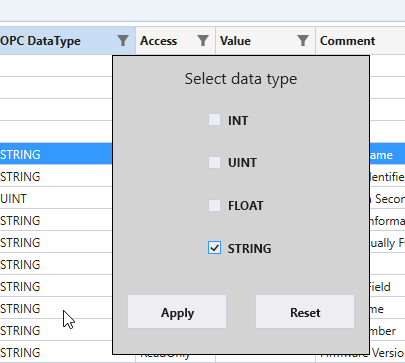Apply the data type filter
The width and height of the screenshot is (405, 363).
click(x=177, y=312)
